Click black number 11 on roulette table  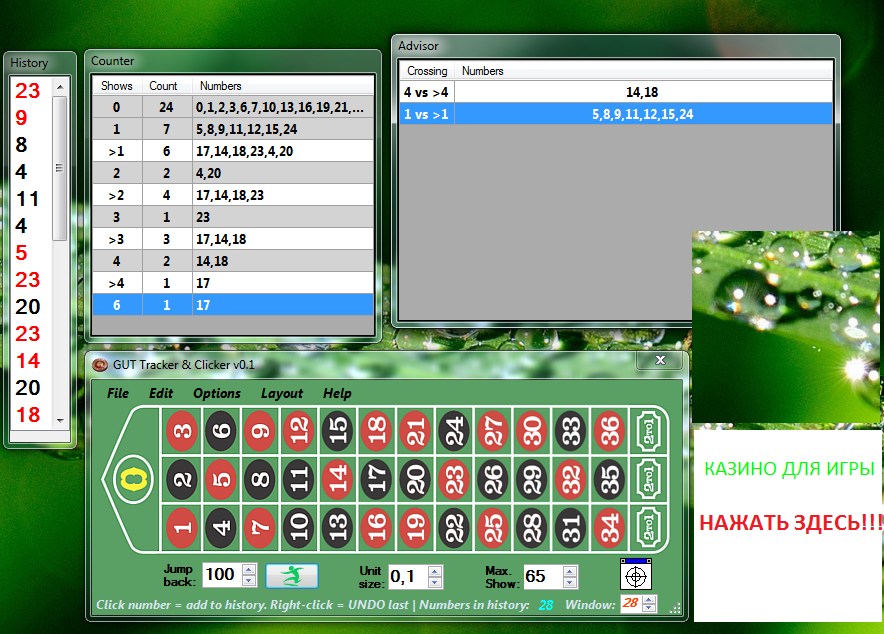coord(299,480)
